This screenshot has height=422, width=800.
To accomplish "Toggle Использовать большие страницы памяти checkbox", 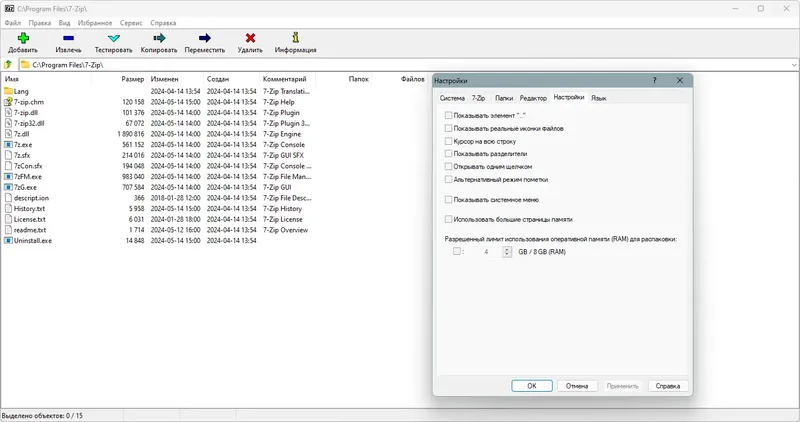I will [448, 219].
